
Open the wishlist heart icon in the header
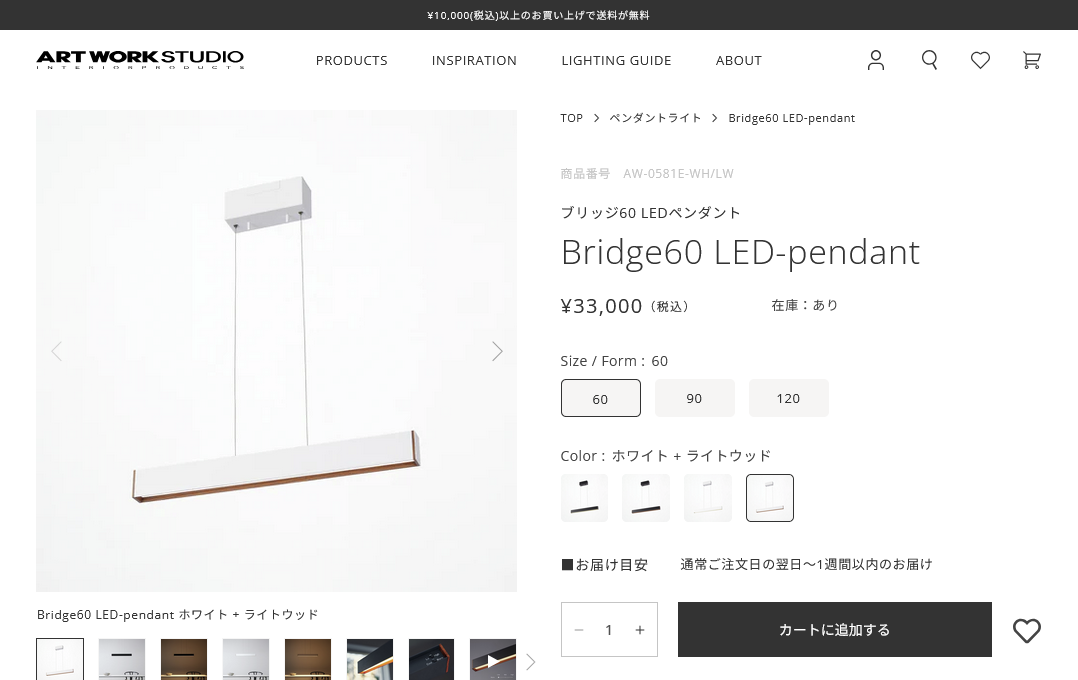980,60
